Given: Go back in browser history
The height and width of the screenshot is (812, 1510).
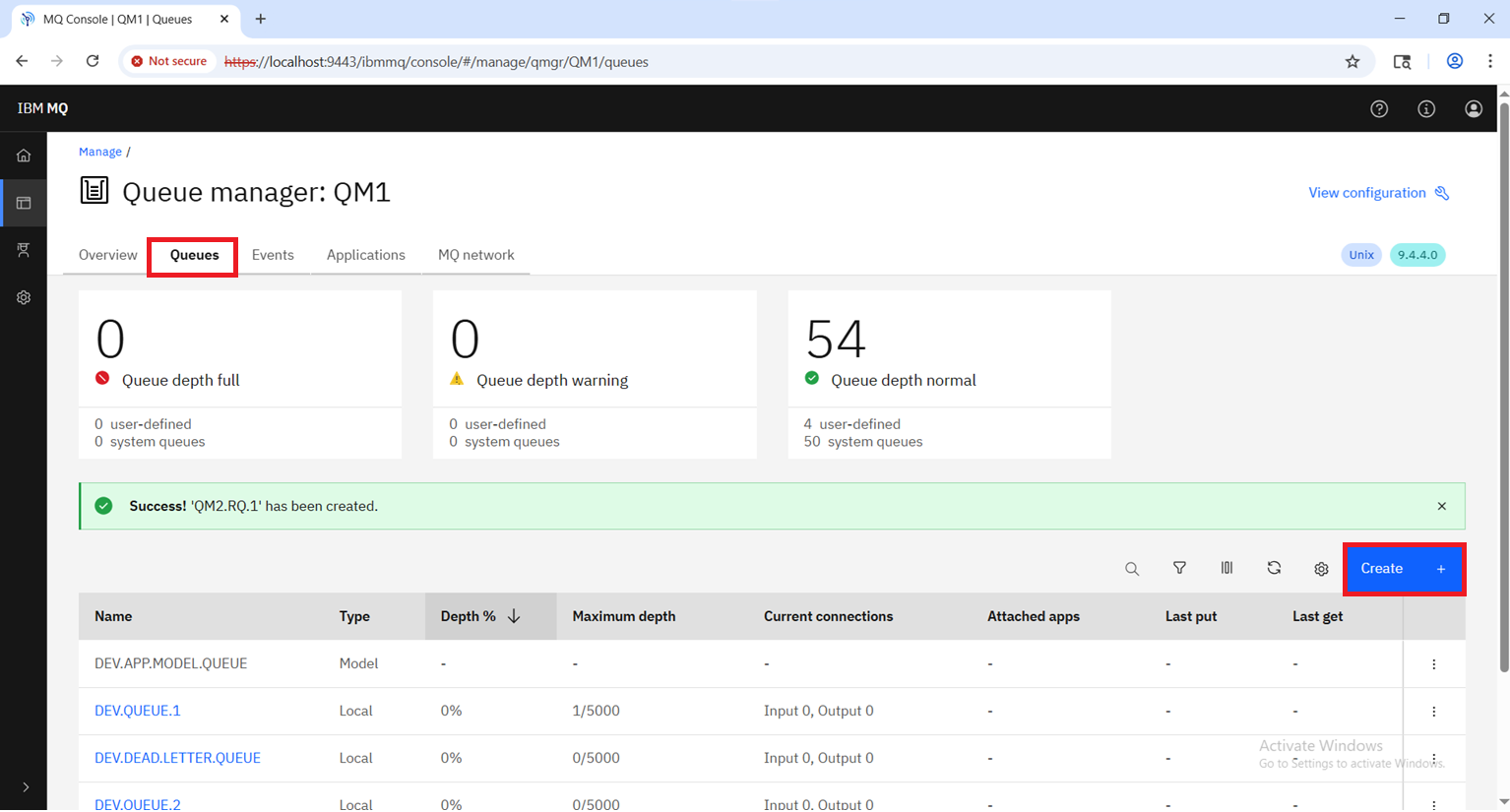Looking at the screenshot, I should 22,61.
